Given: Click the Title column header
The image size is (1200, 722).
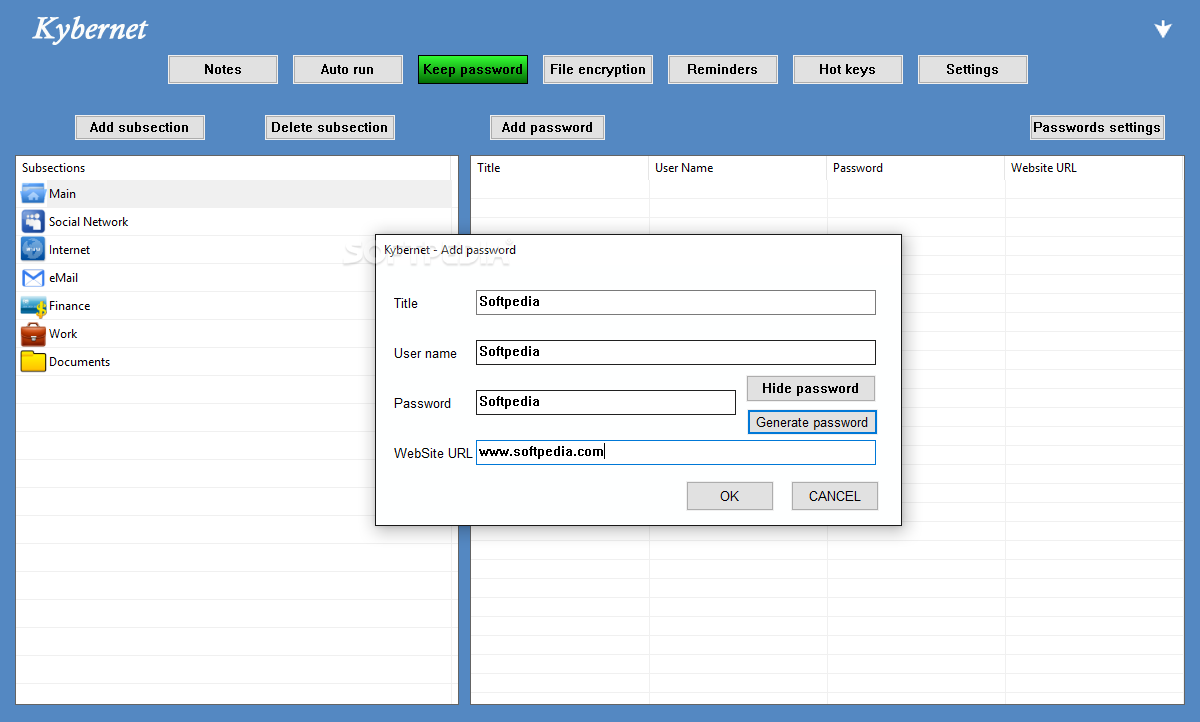Looking at the screenshot, I should (x=560, y=168).
